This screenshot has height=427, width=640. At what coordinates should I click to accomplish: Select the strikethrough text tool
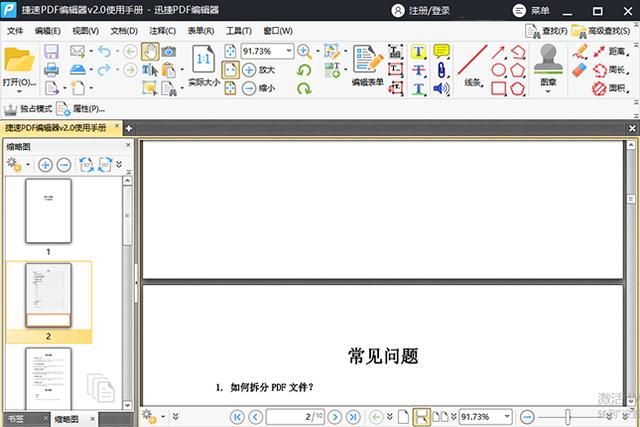418,70
